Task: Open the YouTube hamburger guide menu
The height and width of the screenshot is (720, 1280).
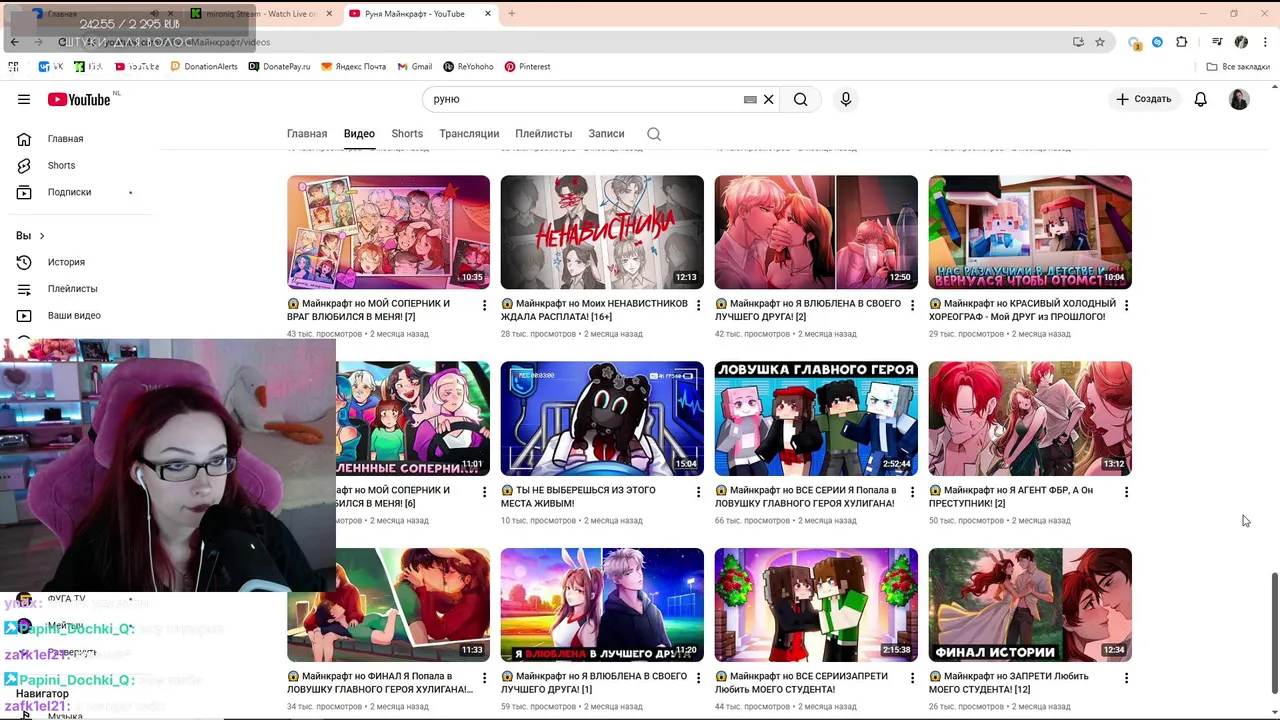Action: click(24, 99)
